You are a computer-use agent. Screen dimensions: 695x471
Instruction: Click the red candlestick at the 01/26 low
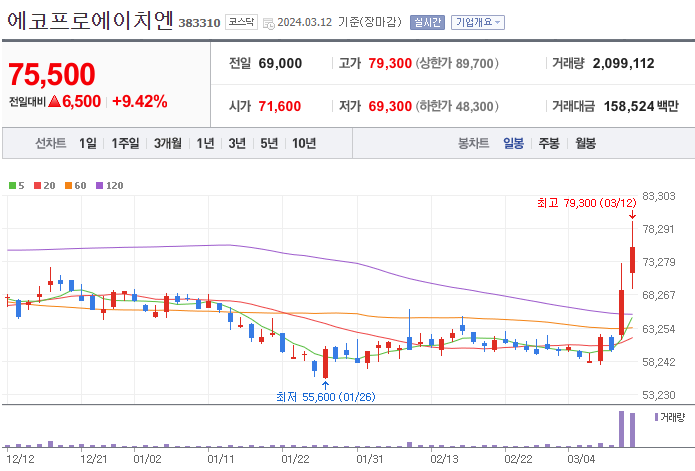[x=325, y=363]
